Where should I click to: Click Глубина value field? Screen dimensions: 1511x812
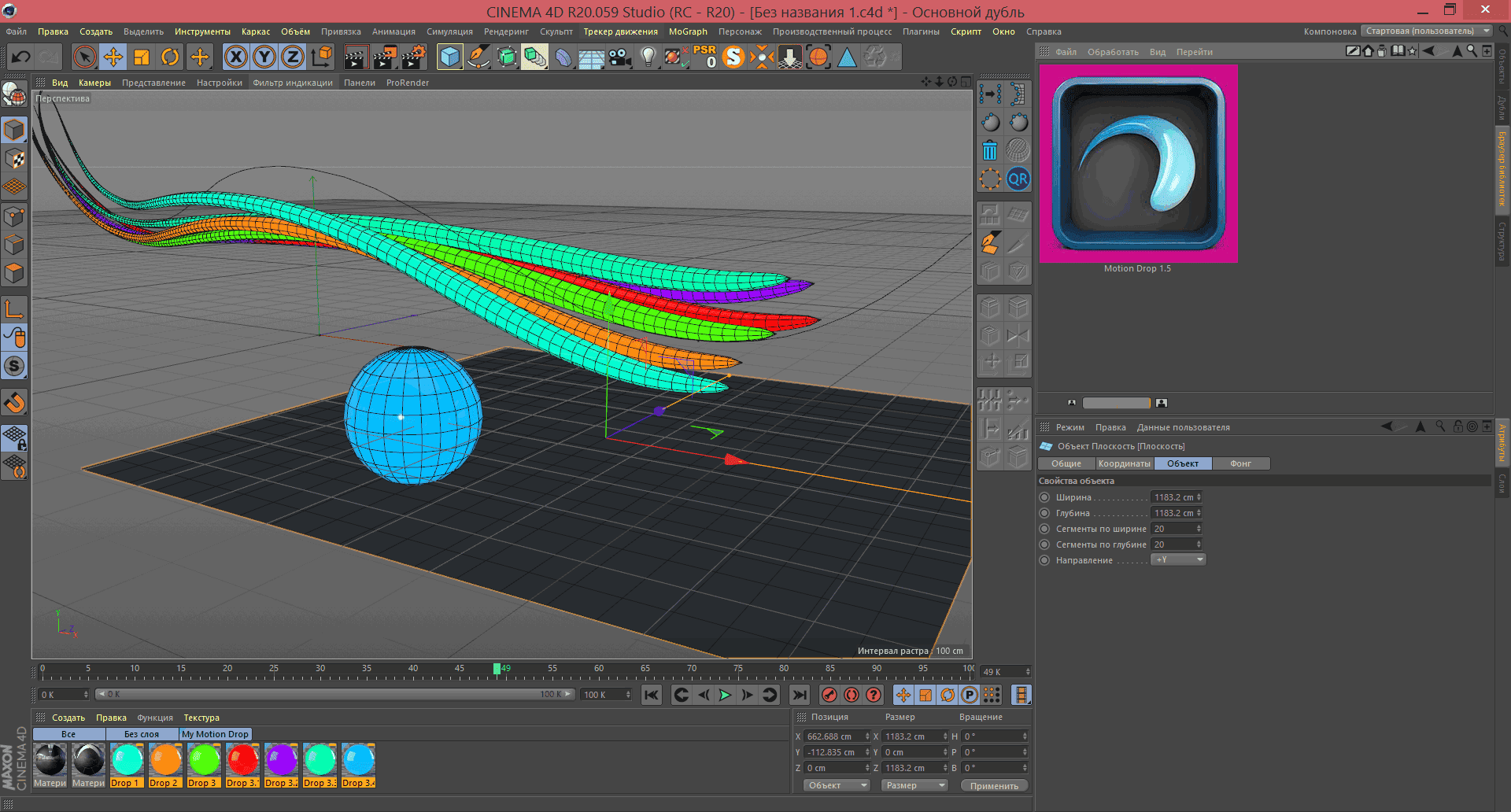click(x=1173, y=513)
